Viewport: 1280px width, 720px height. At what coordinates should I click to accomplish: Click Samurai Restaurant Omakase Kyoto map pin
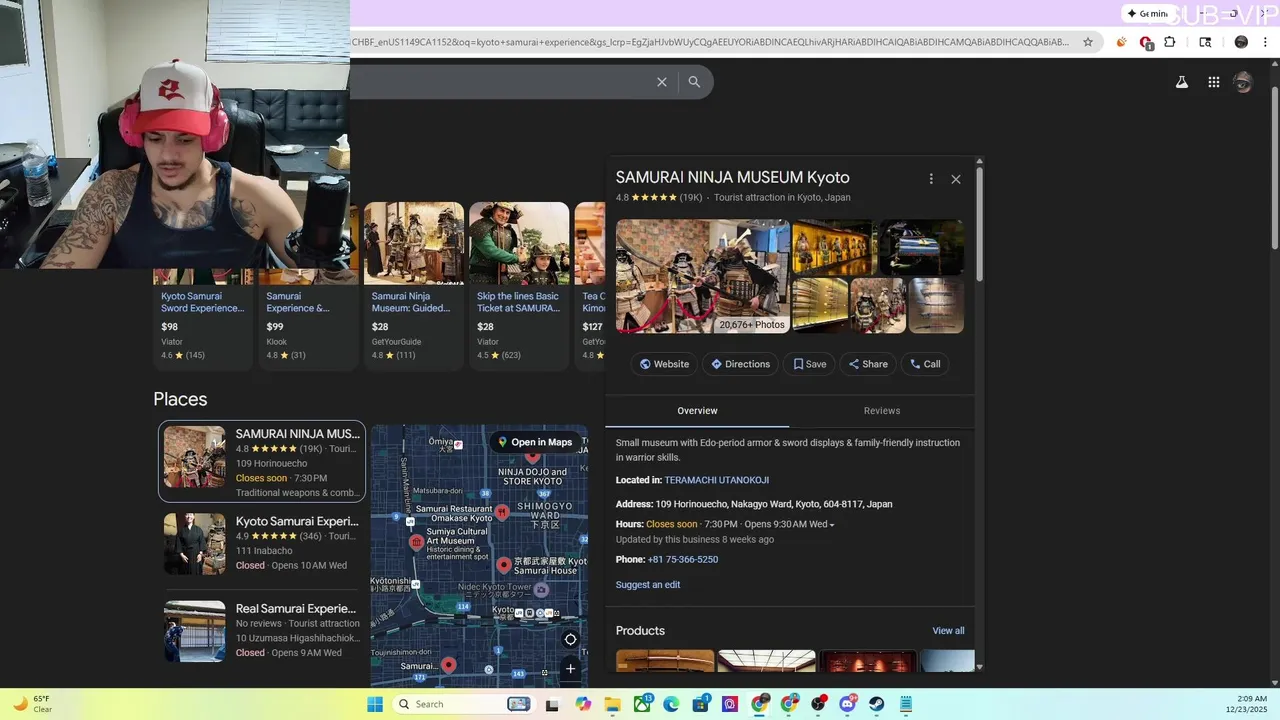point(503,513)
